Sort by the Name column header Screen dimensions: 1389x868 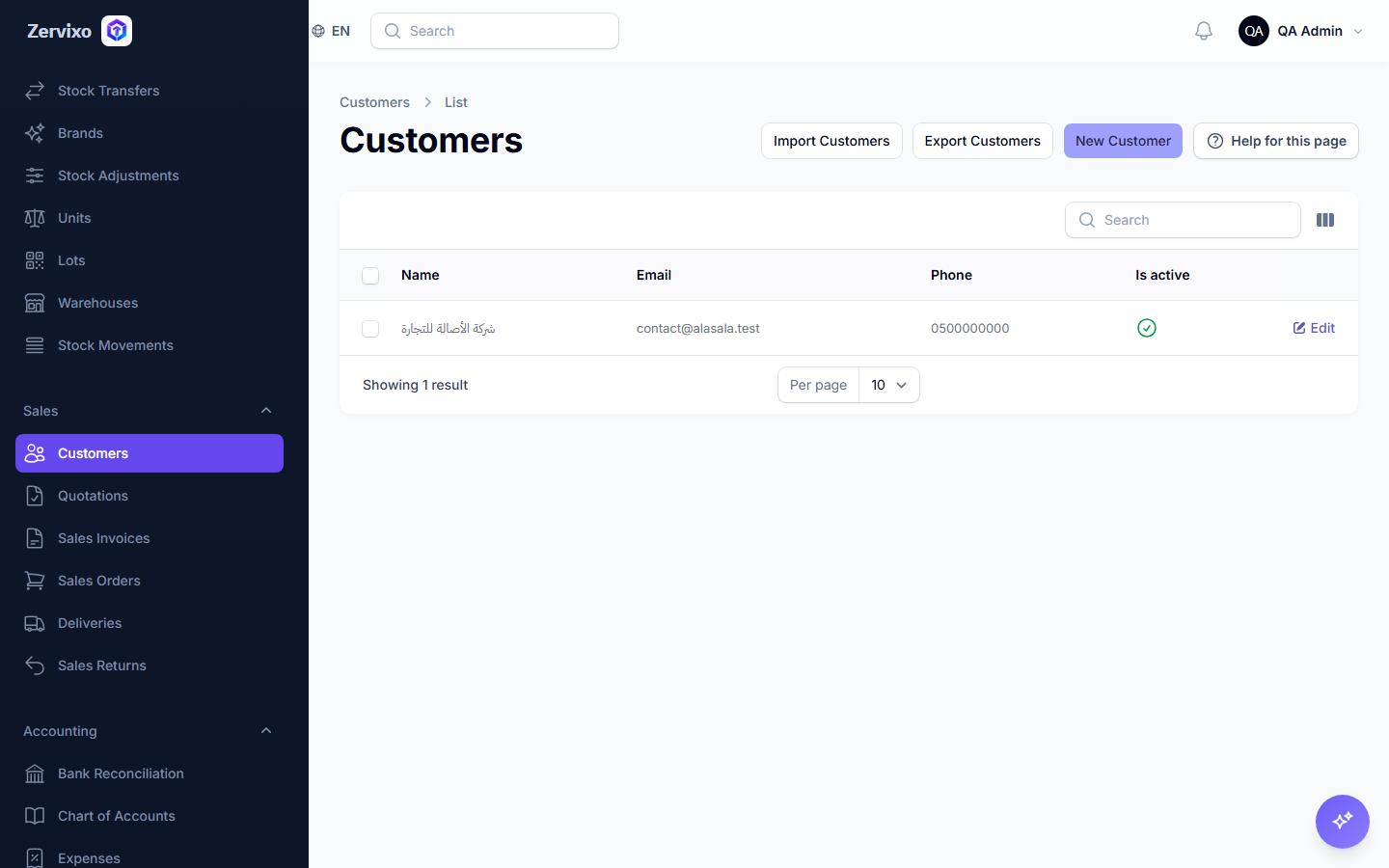tap(421, 275)
